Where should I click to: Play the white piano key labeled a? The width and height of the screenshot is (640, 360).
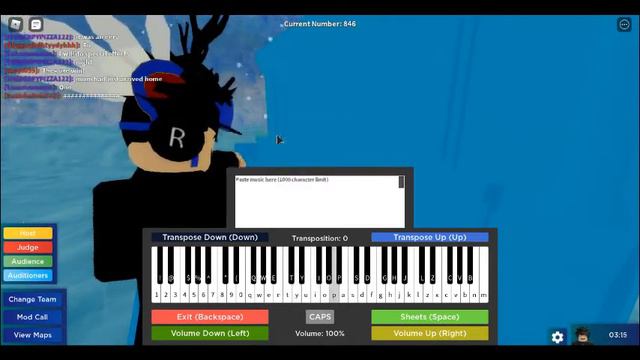(343, 294)
